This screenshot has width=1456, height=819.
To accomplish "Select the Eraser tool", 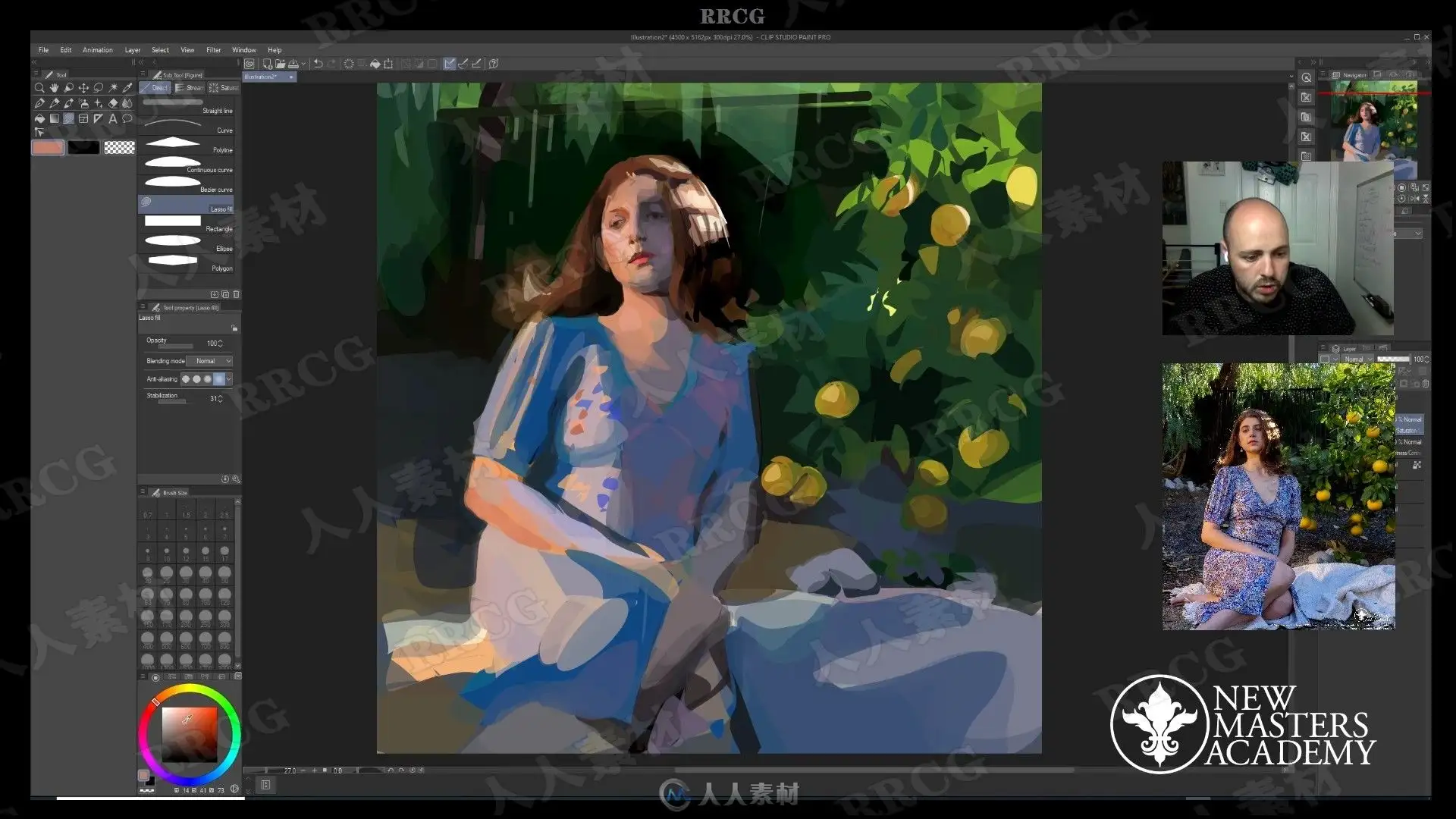I will (x=113, y=103).
